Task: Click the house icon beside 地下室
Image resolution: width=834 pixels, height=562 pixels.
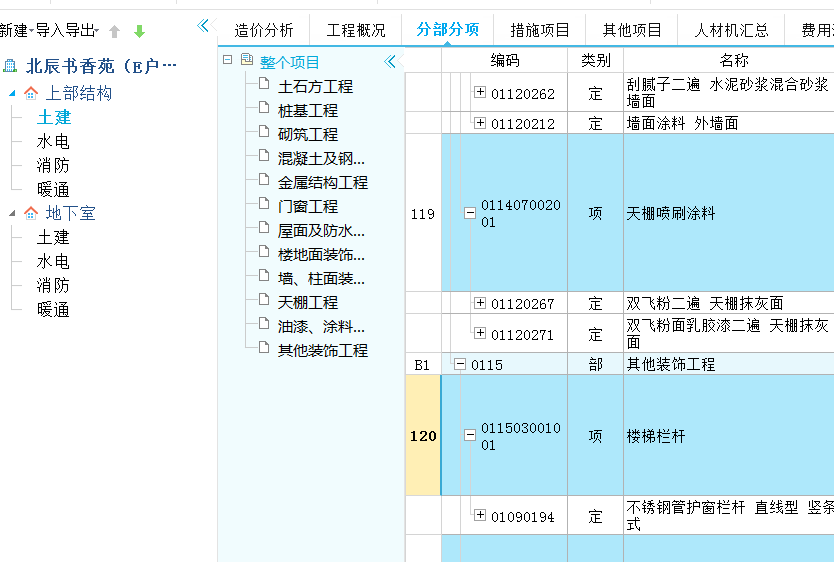Action: tap(31, 214)
